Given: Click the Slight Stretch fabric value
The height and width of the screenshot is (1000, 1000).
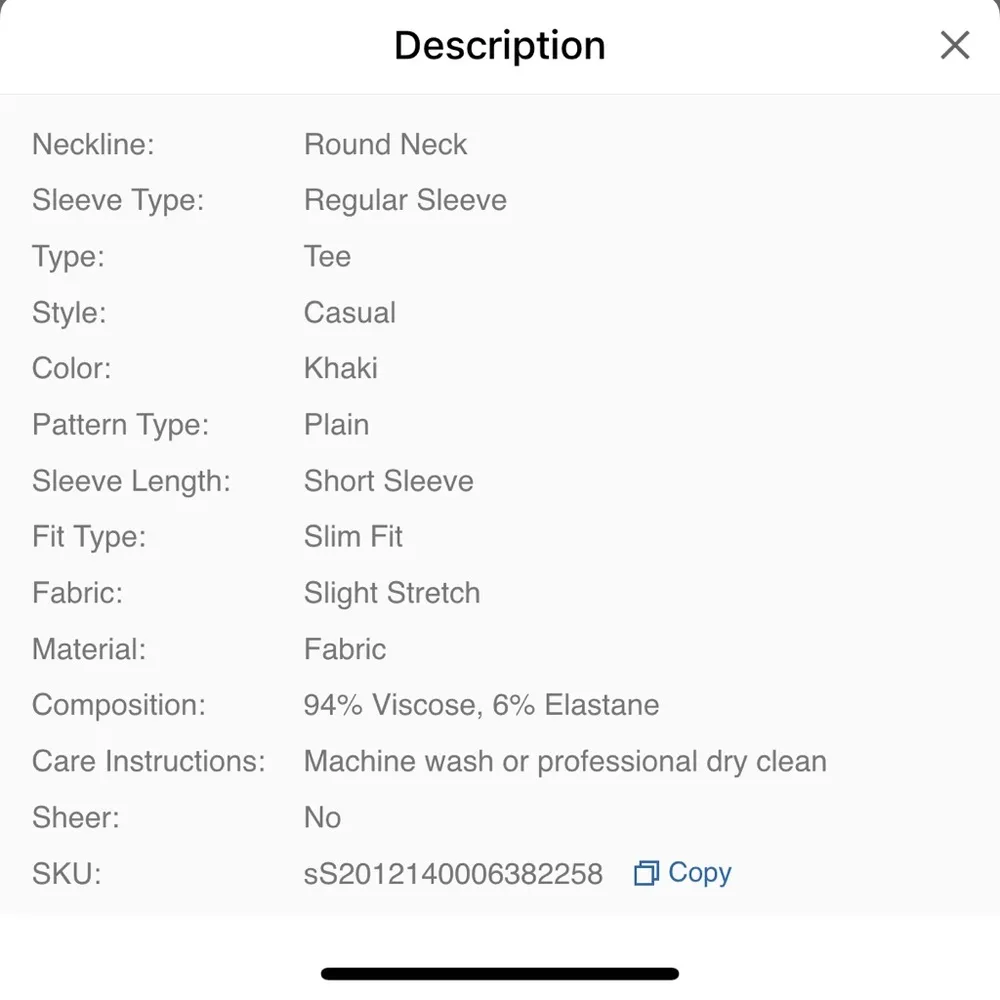Looking at the screenshot, I should click(x=391, y=593).
